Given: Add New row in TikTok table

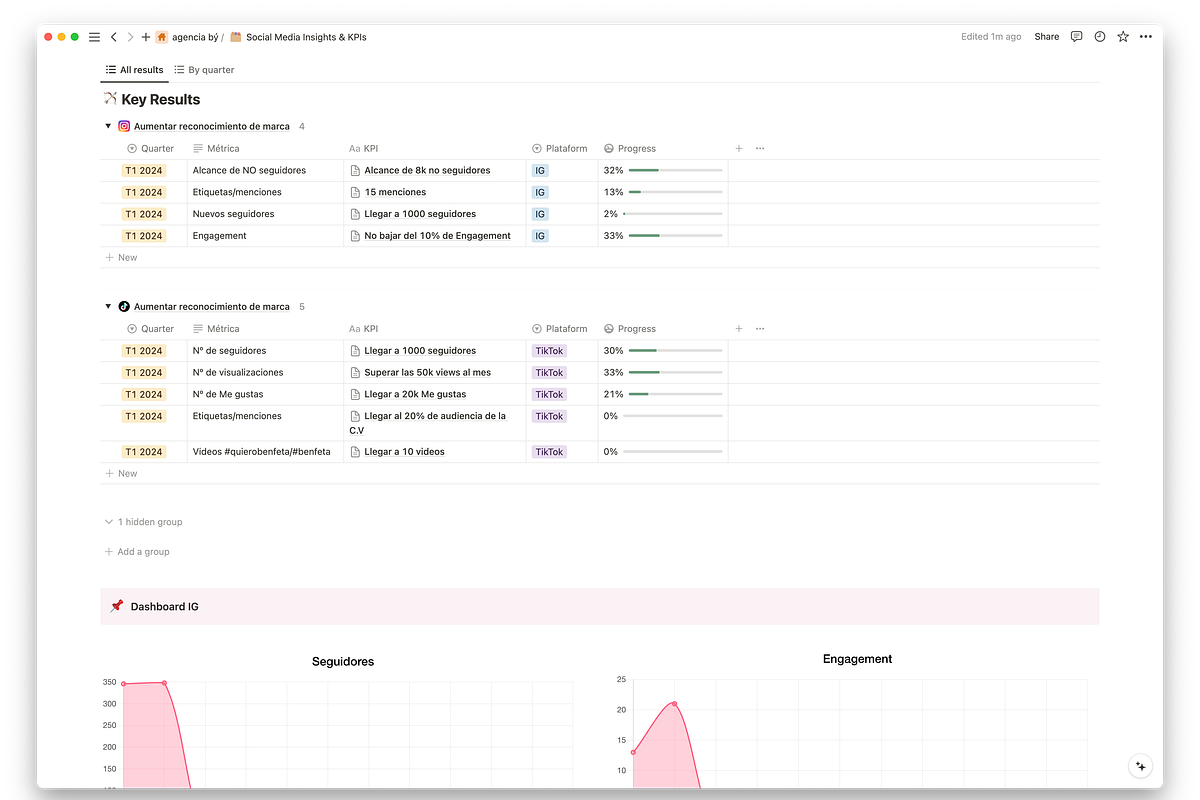Looking at the screenshot, I should tap(121, 473).
